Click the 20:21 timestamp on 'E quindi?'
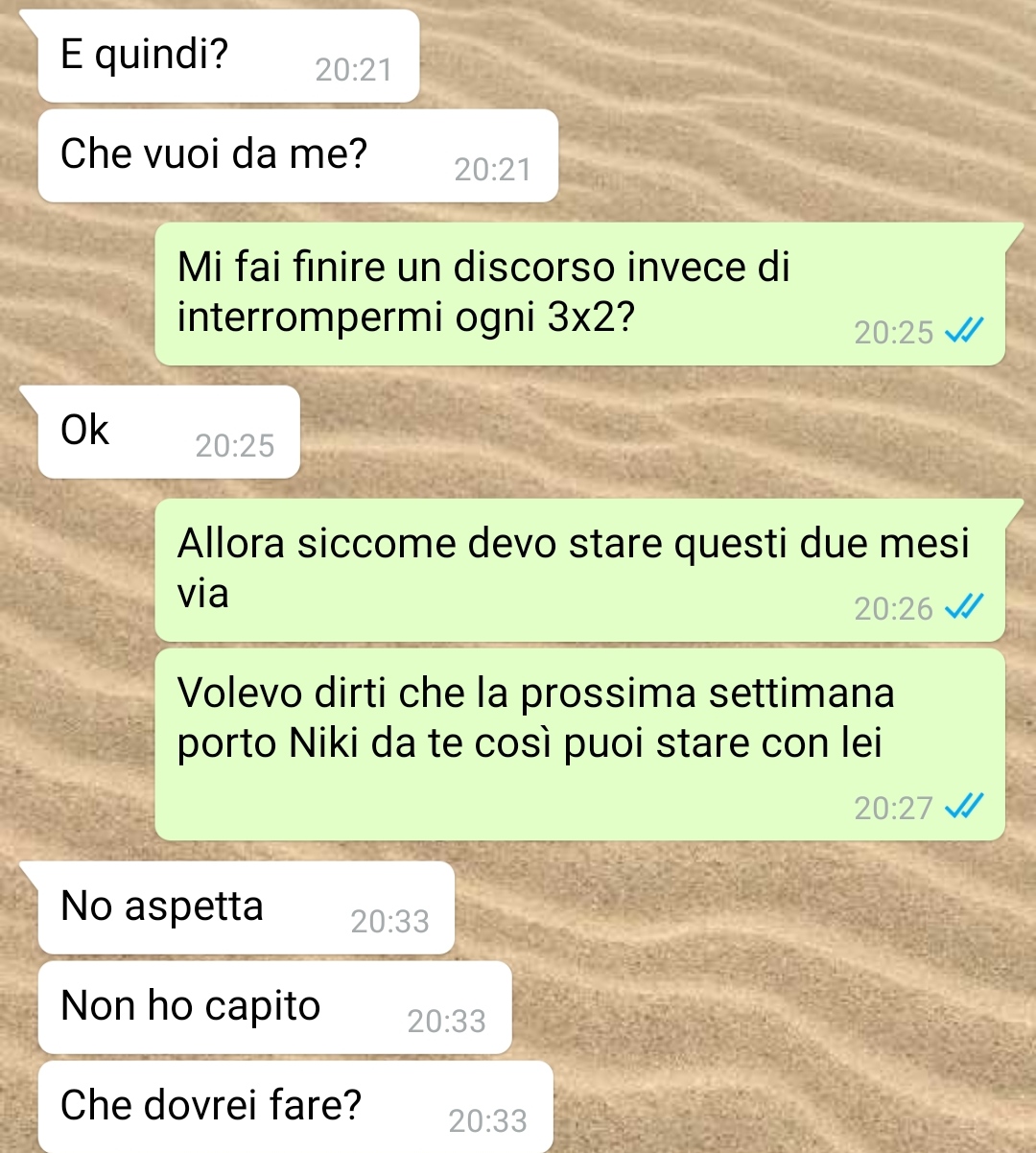 (353, 70)
